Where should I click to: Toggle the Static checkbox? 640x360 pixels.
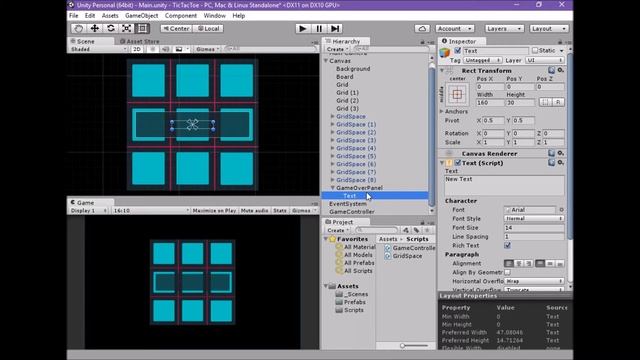click(x=535, y=51)
